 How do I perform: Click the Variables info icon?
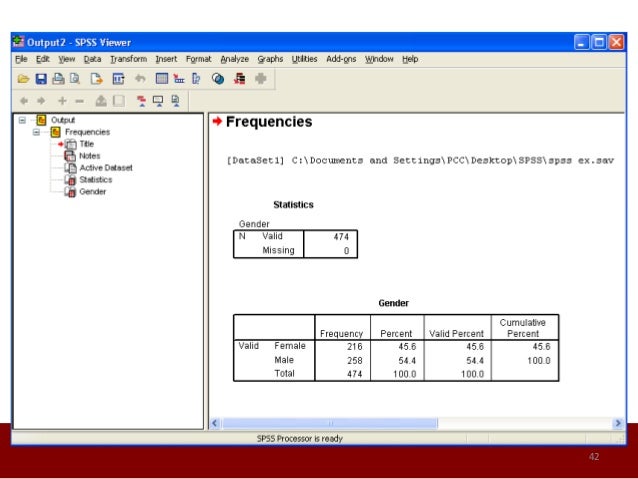click(196, 78)
